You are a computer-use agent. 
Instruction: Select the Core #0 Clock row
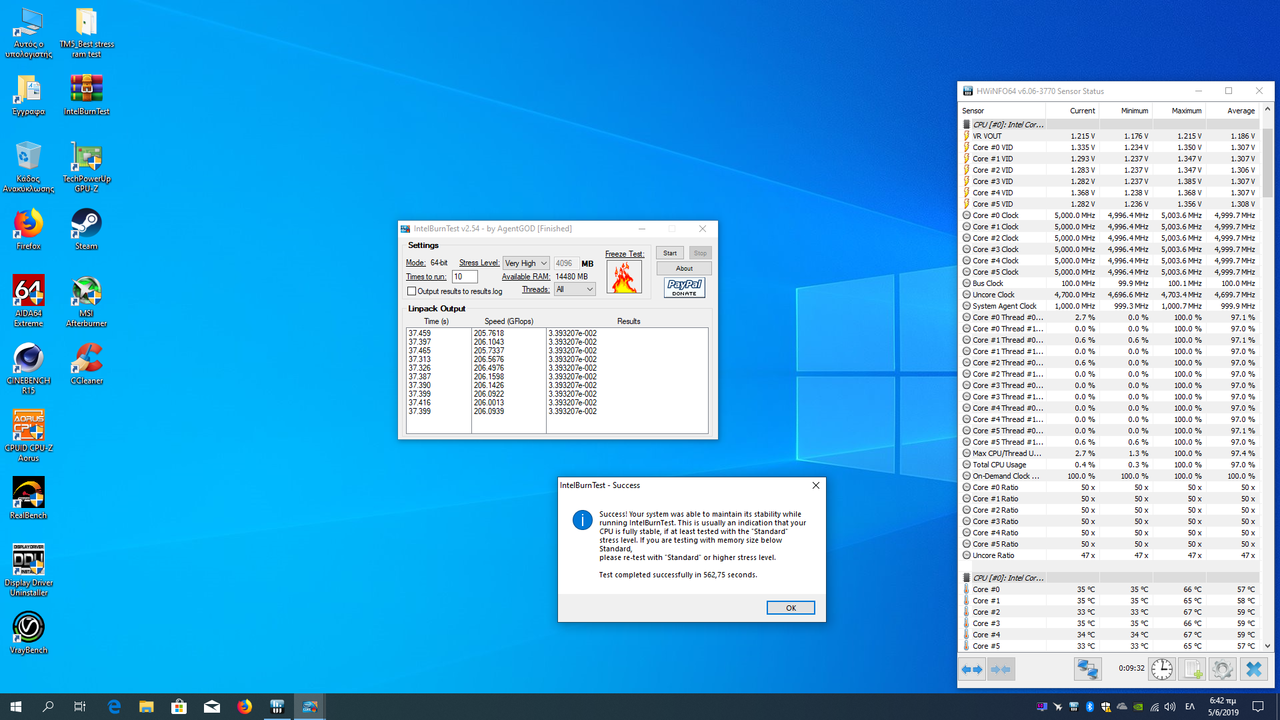pos(1109,215)
